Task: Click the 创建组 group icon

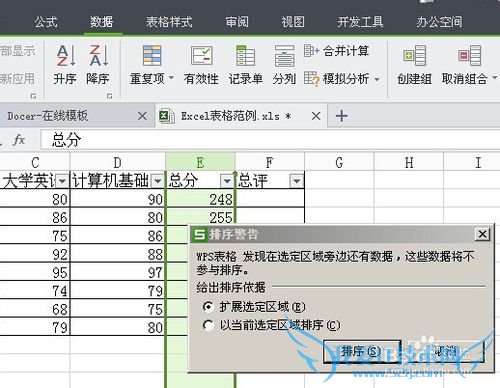Action: pos(414,55)
